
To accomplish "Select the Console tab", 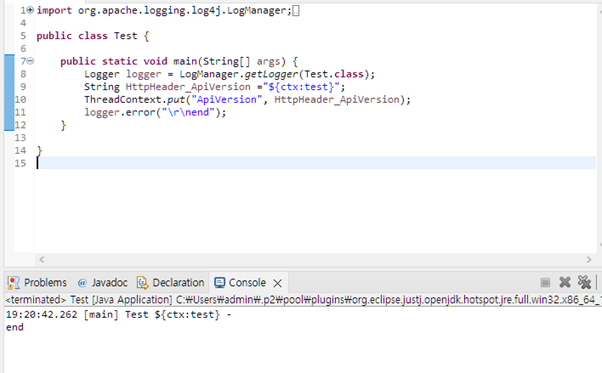I will pyautogui.click(x=247, y=283).
